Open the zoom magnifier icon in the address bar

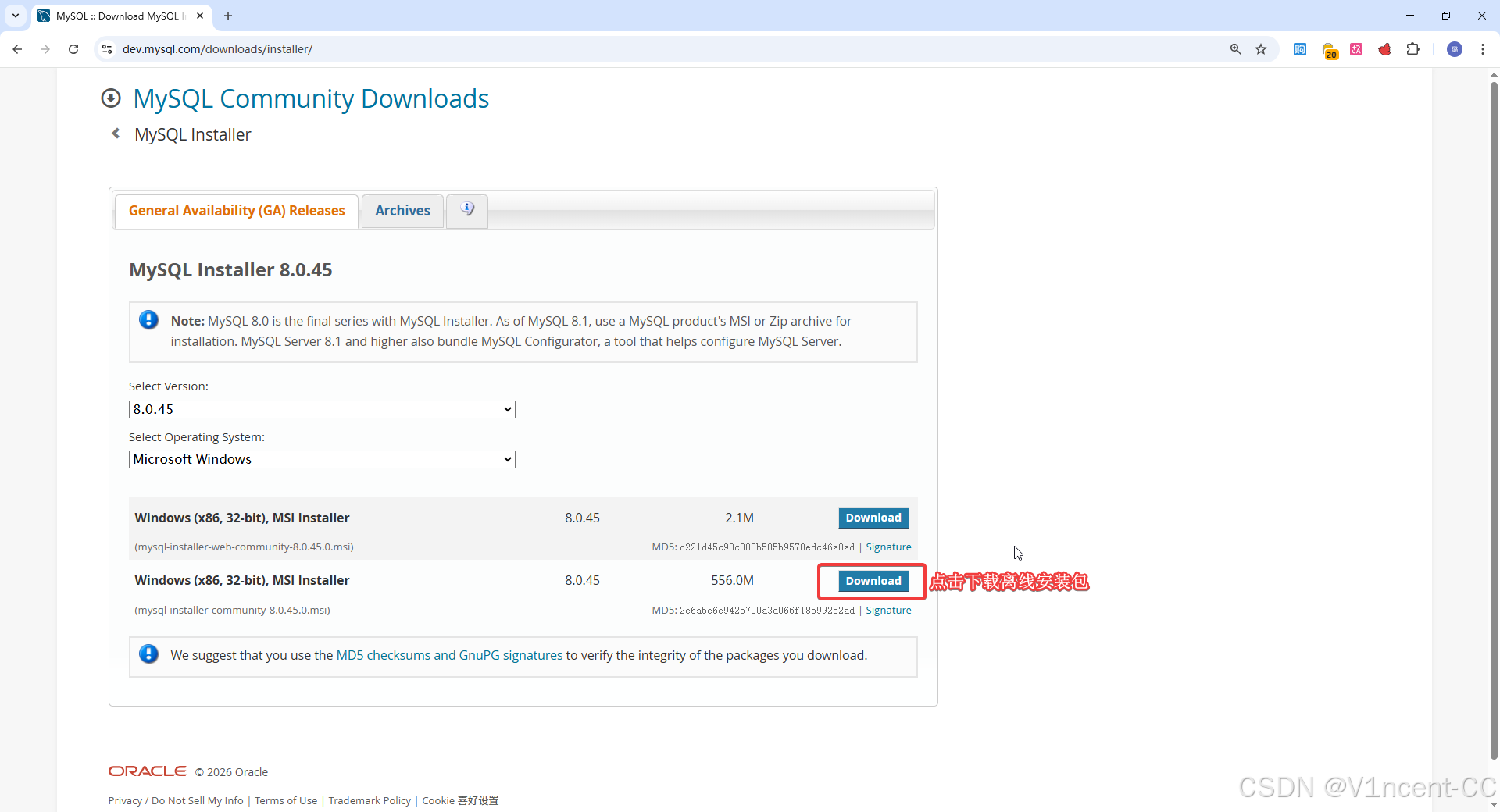[1236, 49]
